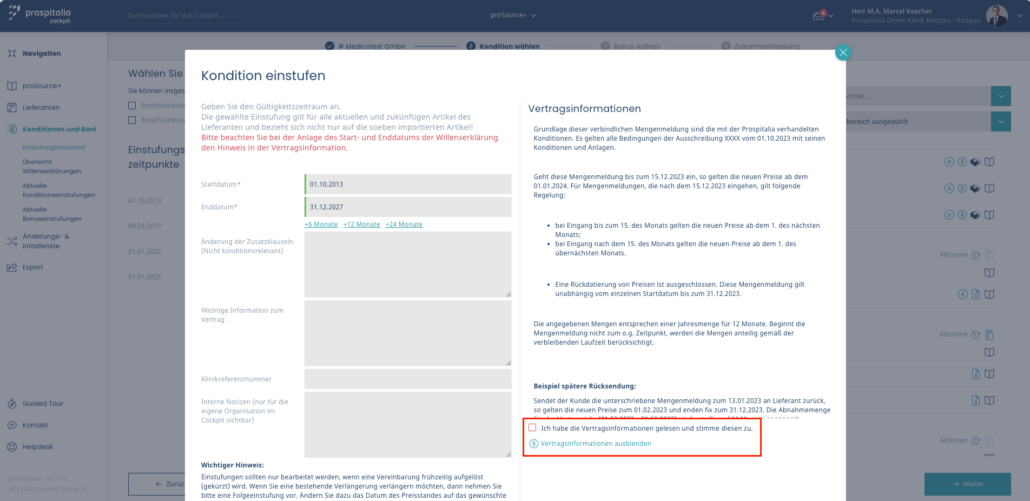Click the Klinikreferenznummer input field

pos(408,379)
